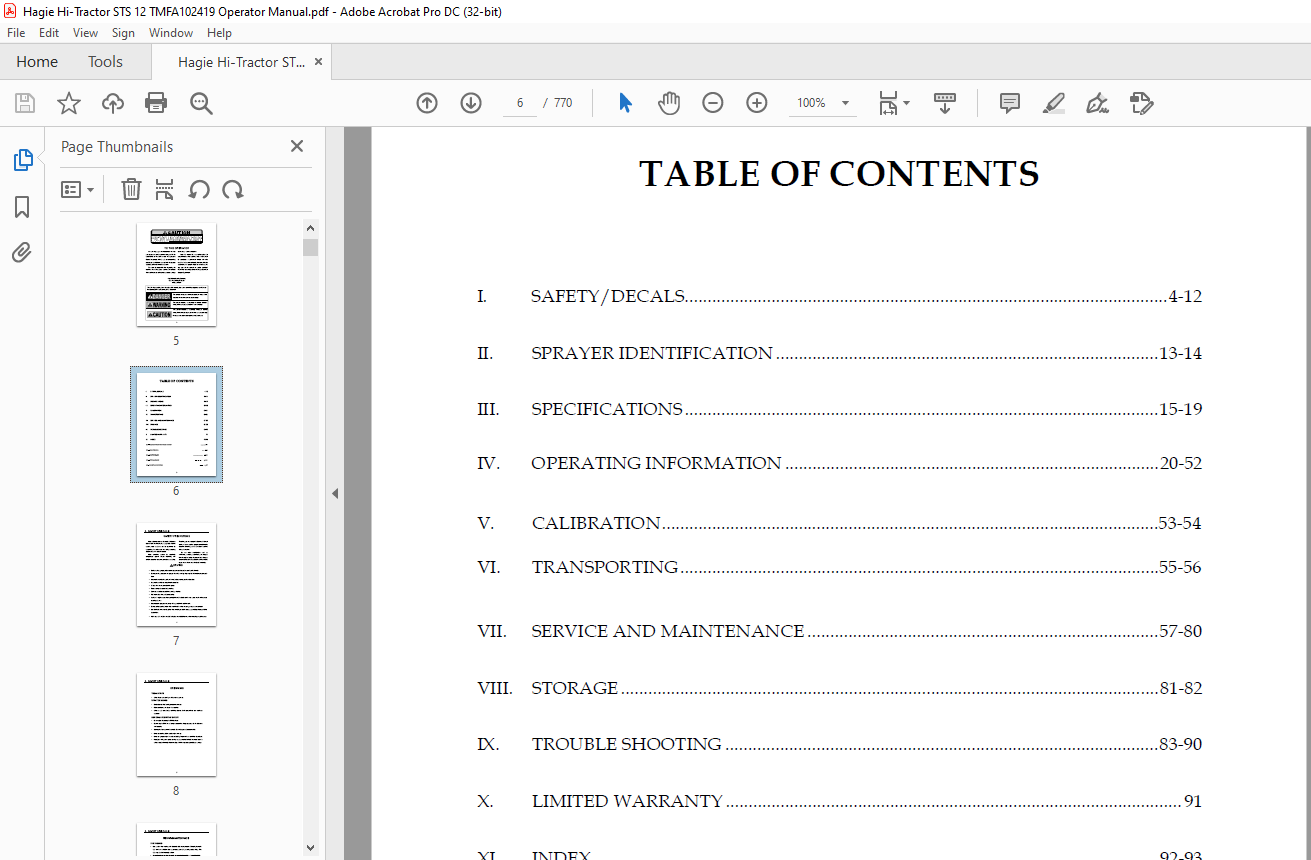This screenshot has width=1311, height=860.
Task: Zoom in with plus icon
Action: coord(757,103)
